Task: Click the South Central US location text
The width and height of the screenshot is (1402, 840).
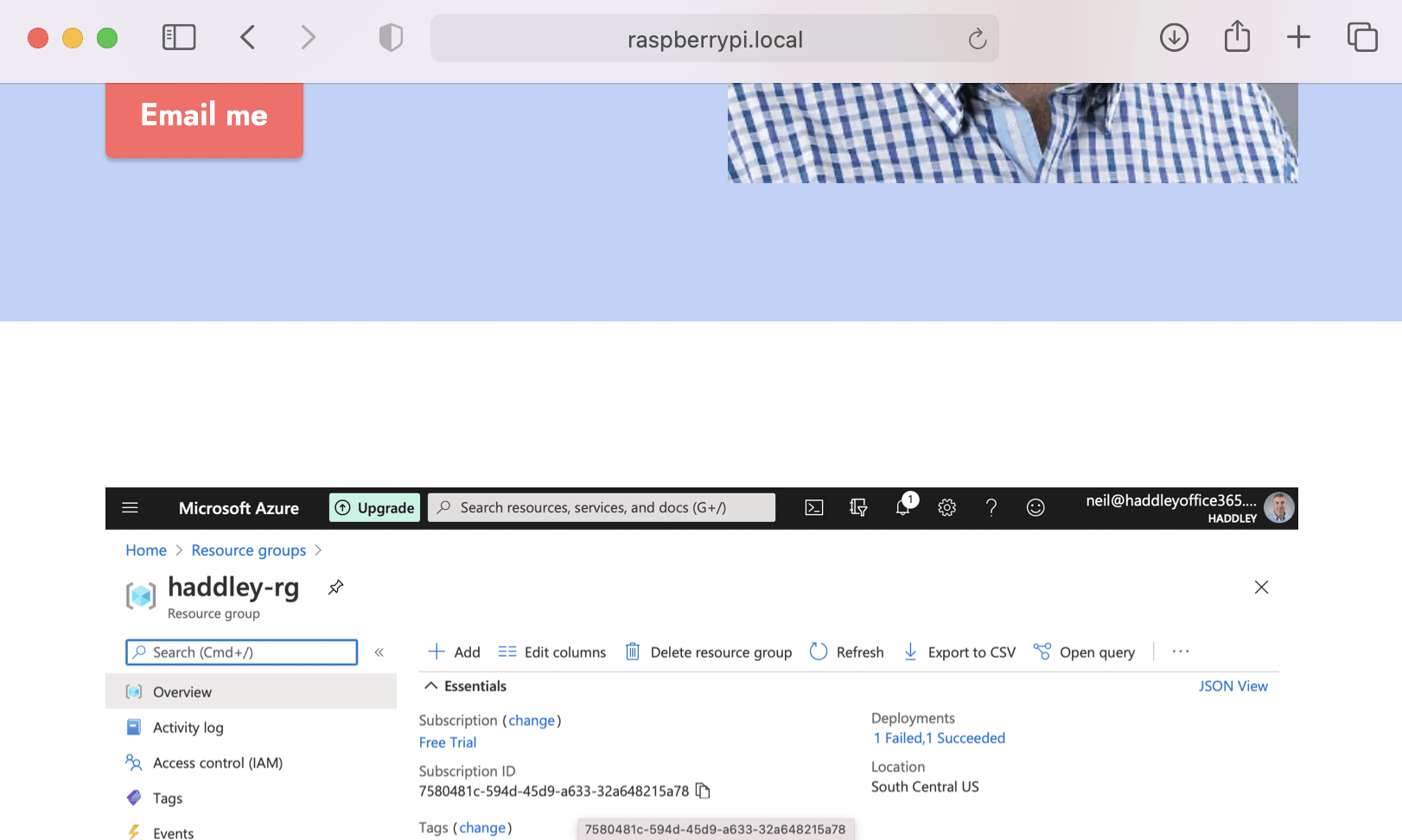Action: pyautogui.click(x=925, y=786)
